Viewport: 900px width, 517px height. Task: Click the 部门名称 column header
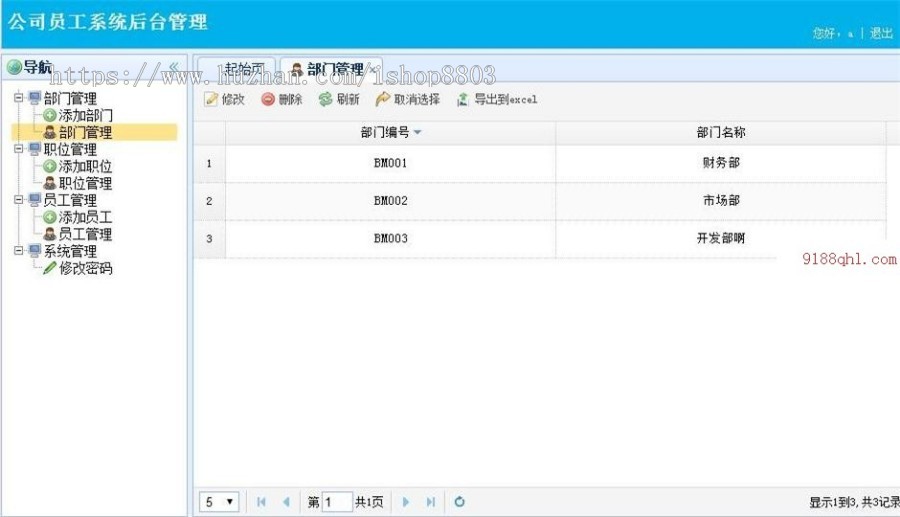click(x=721, y=133)
